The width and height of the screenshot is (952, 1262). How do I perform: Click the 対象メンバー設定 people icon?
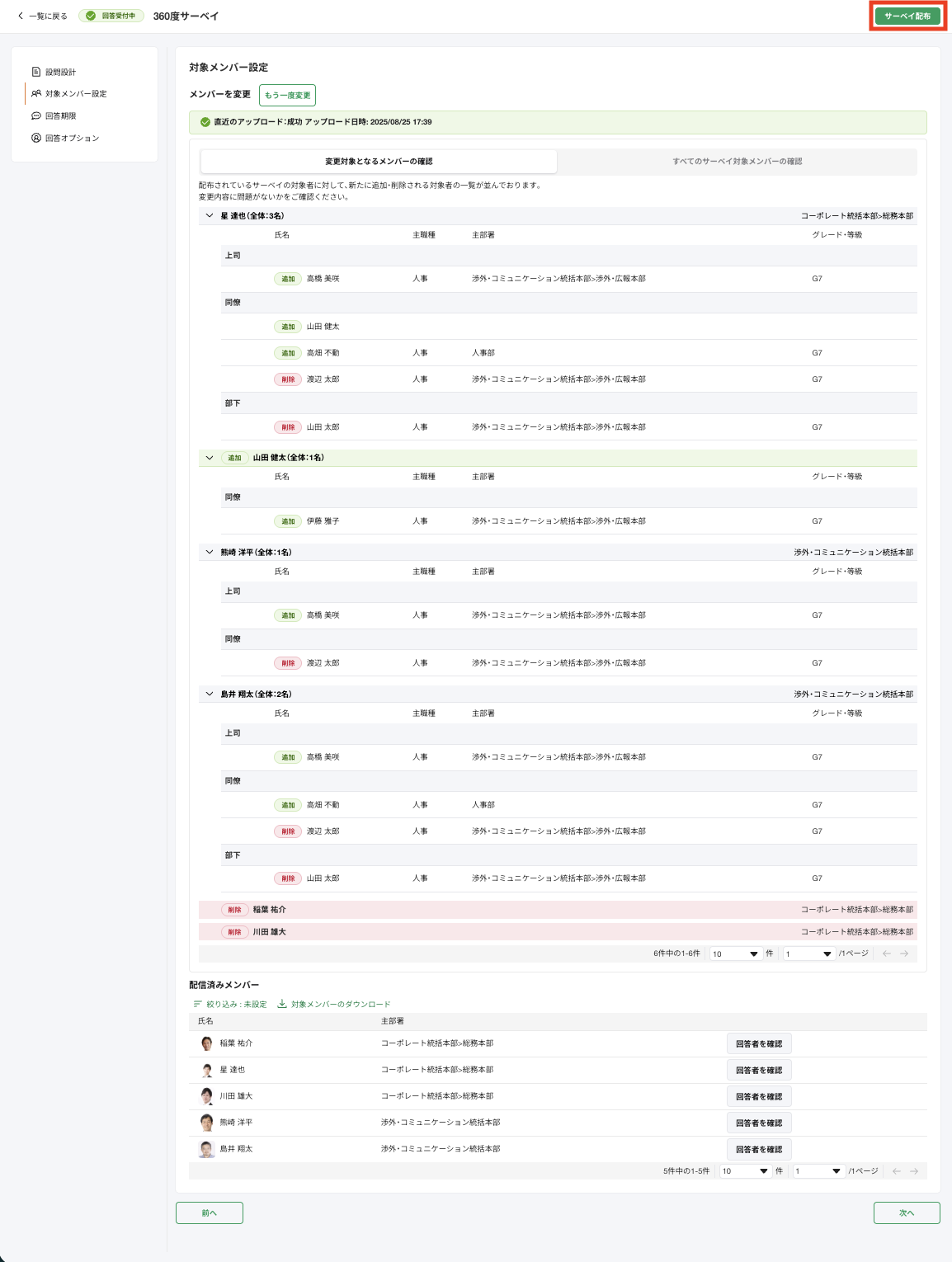pos(36,93)
